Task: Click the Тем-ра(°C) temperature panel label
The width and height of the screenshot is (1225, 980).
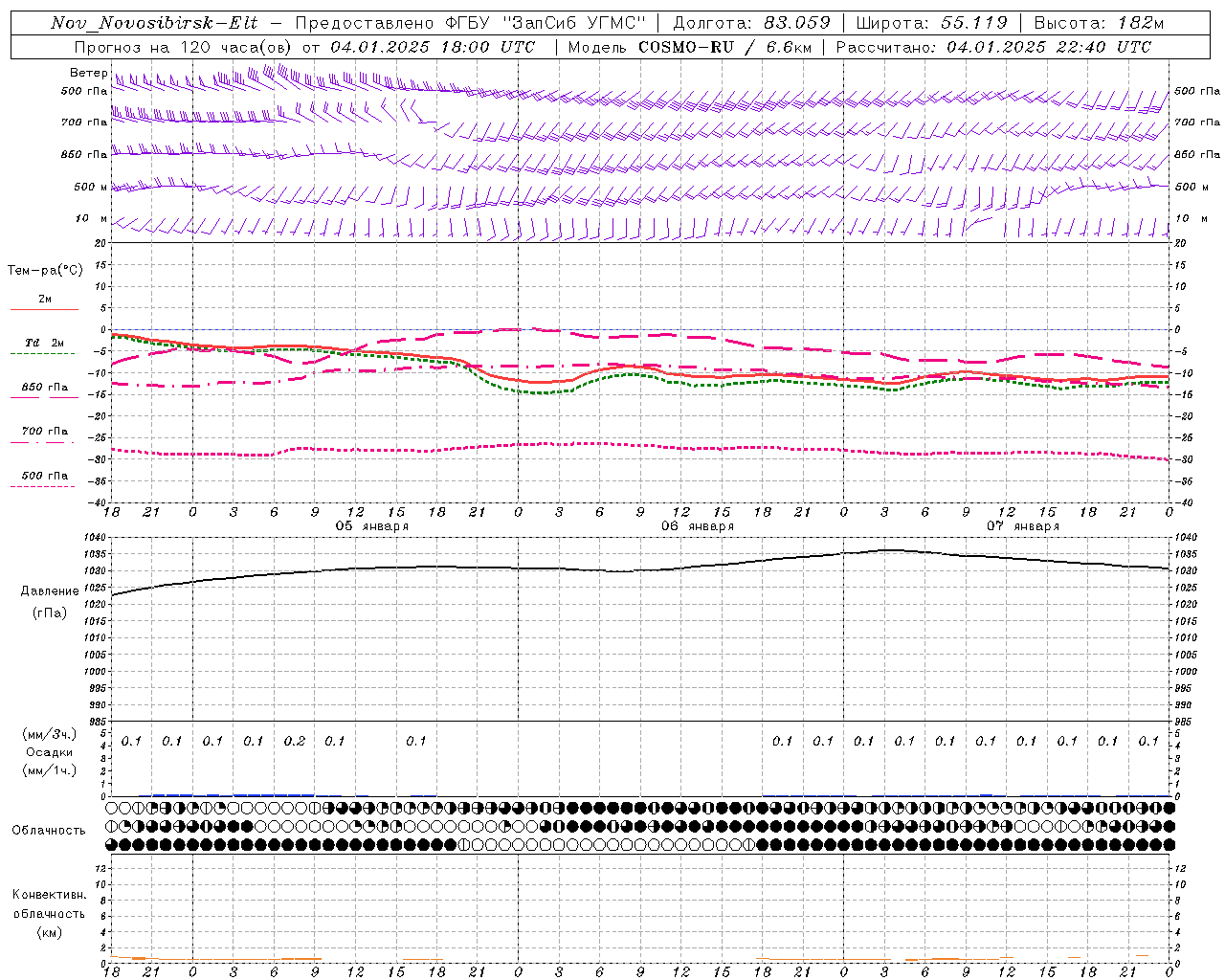Action: (45, 271)
